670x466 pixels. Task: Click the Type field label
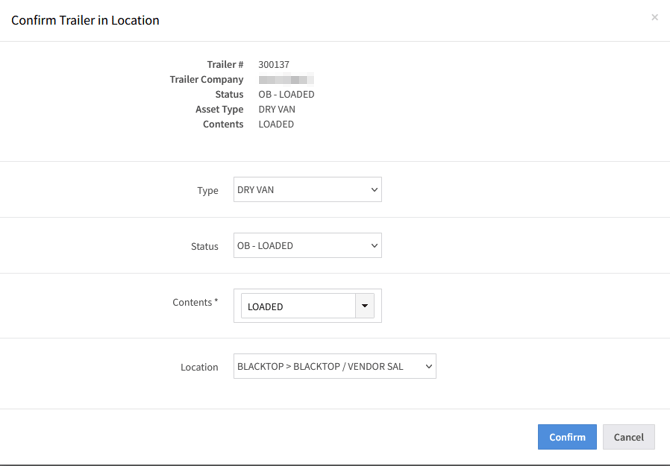tap(207, 191)
